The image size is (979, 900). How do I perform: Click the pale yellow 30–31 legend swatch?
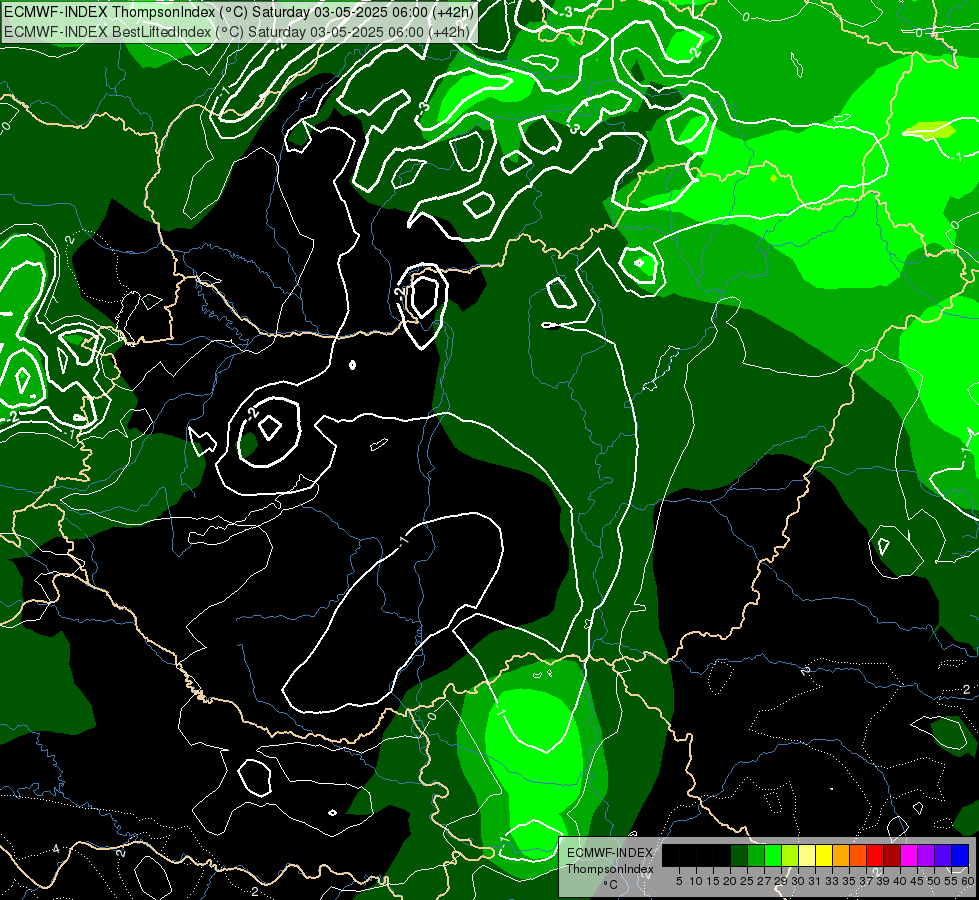pos(807,855)
